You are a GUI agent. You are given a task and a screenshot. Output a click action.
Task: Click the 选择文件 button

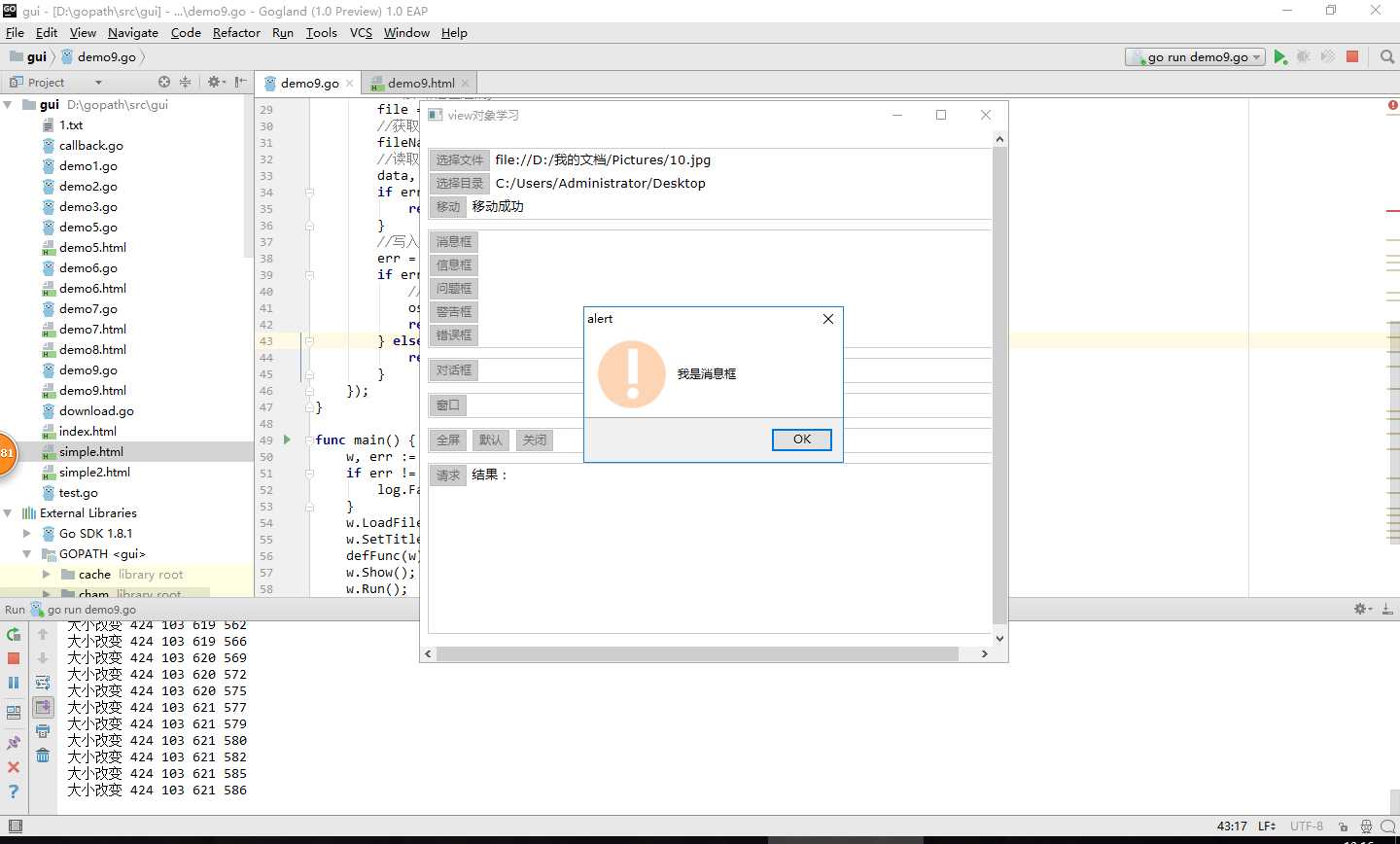point(459,159)
